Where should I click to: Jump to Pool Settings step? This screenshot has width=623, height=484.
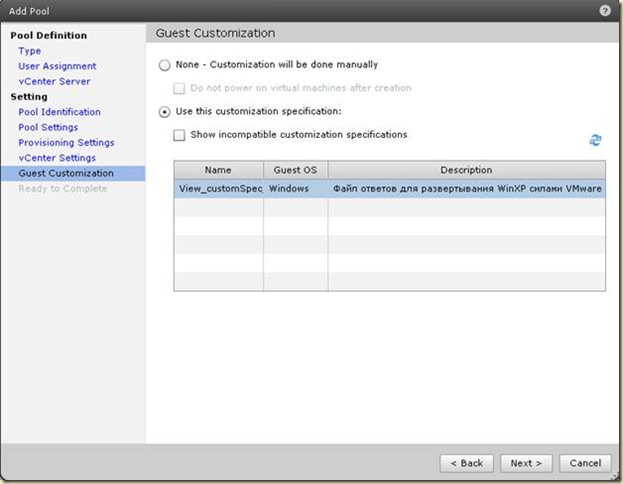pos(48,127)
